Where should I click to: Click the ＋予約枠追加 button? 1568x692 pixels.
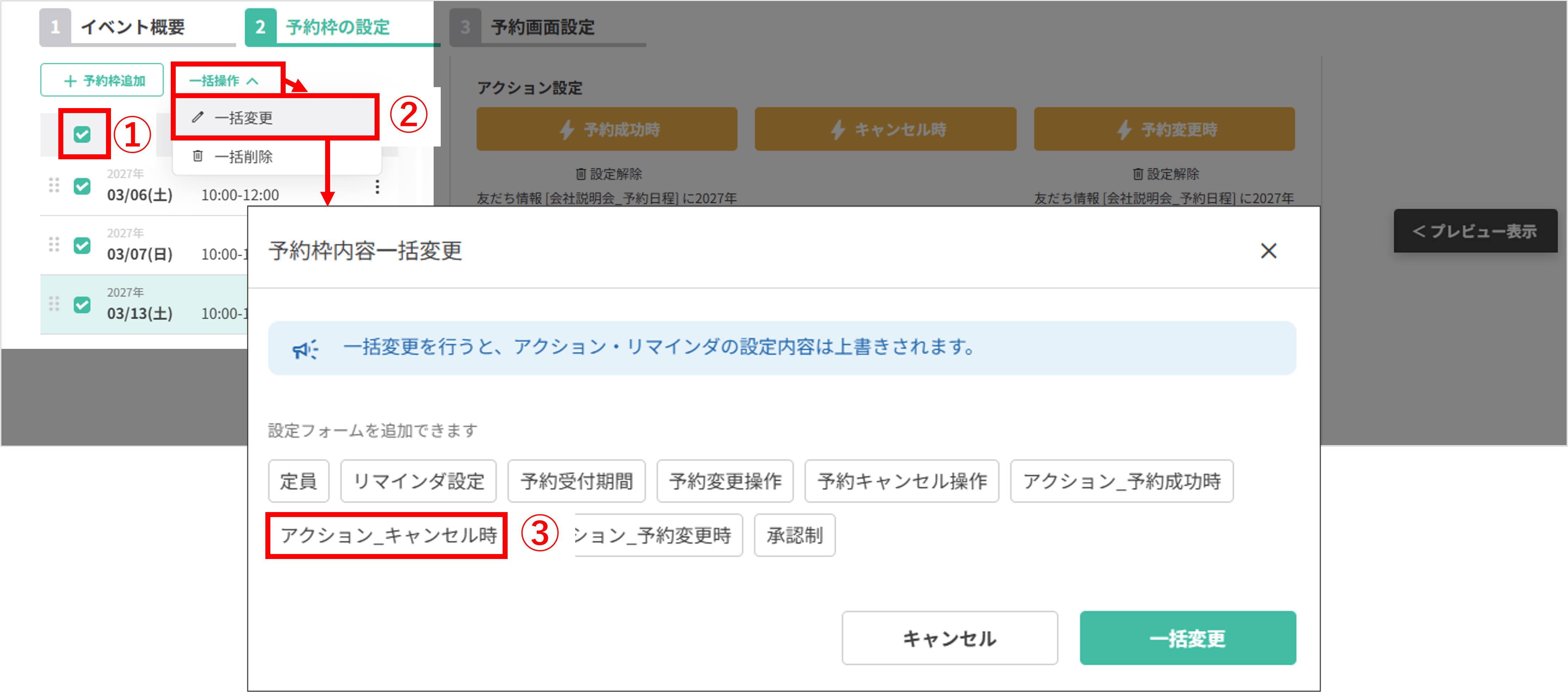tap(102, 80)
